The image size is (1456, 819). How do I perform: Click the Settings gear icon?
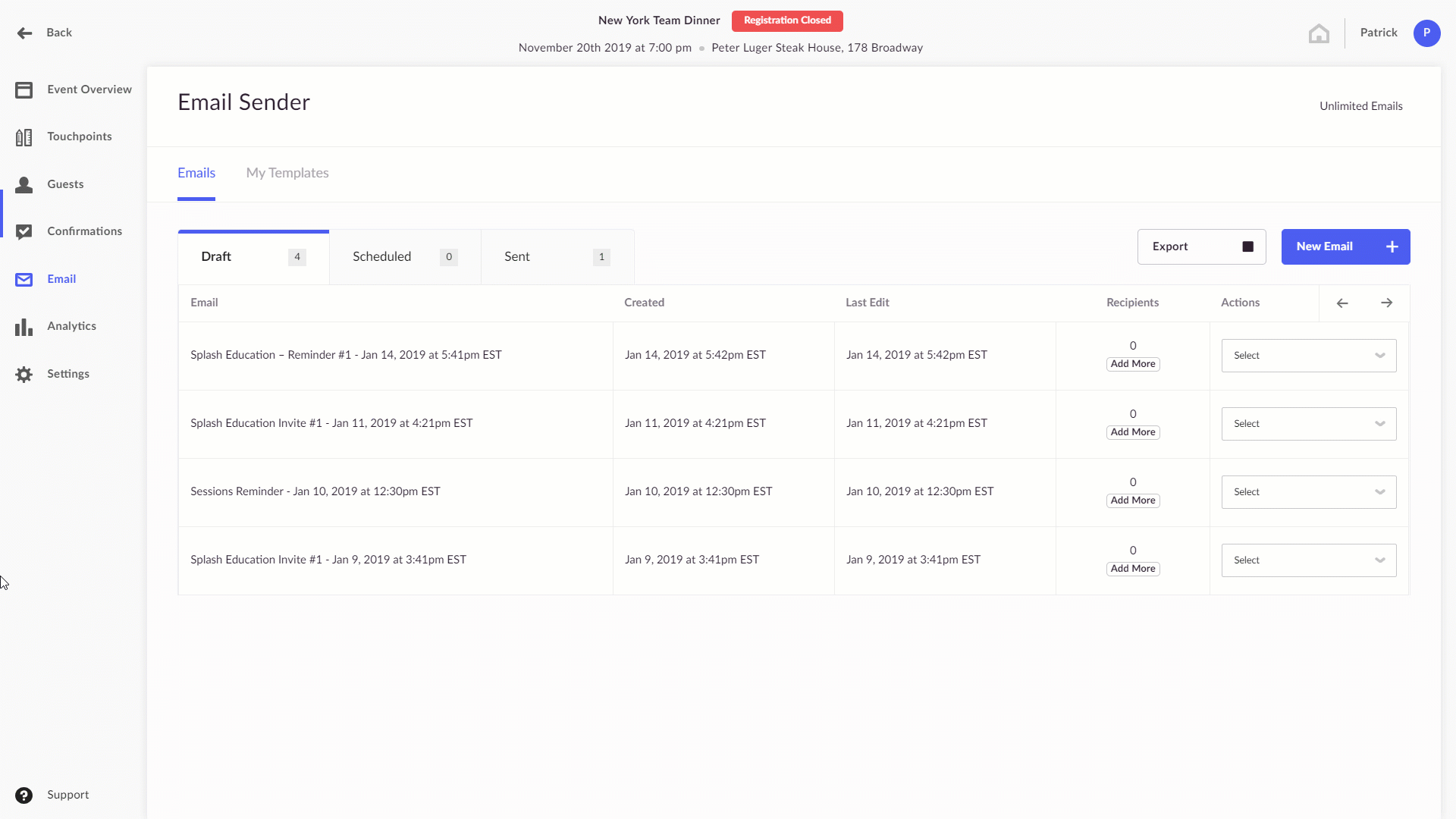tap(24, 374)
